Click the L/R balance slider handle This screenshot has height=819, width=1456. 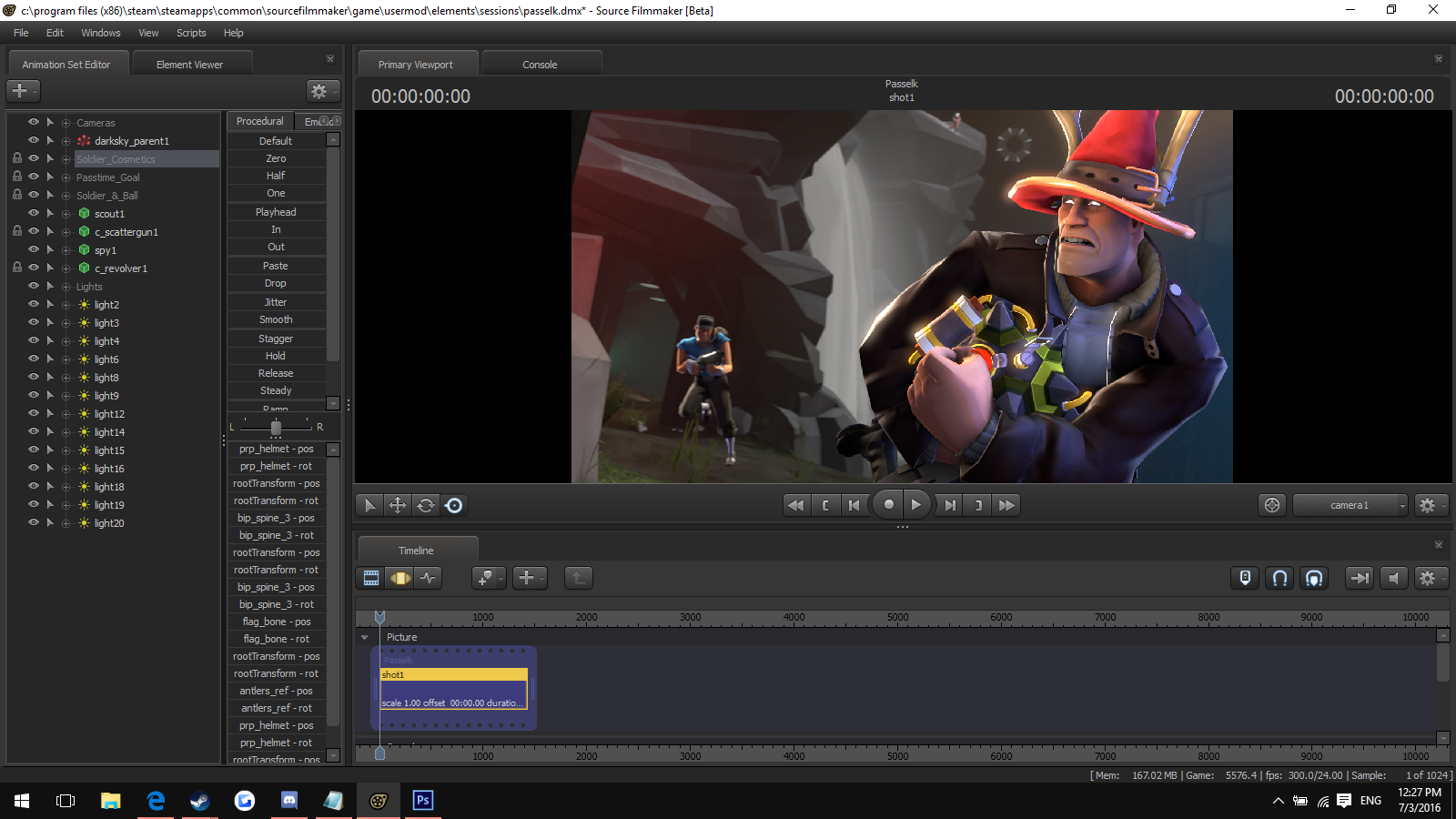click(276, 427)
